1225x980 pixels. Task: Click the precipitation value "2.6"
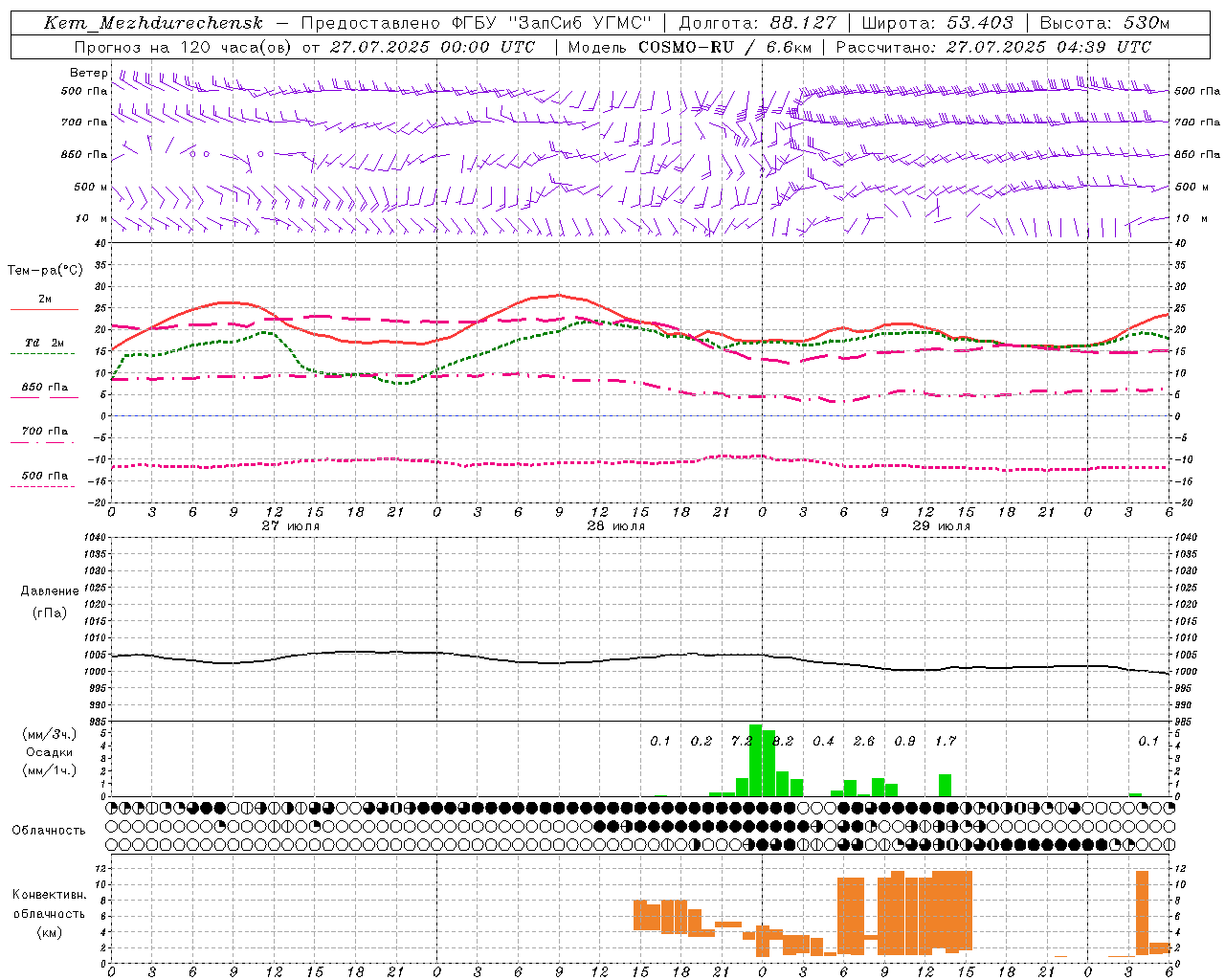[864, 741]
